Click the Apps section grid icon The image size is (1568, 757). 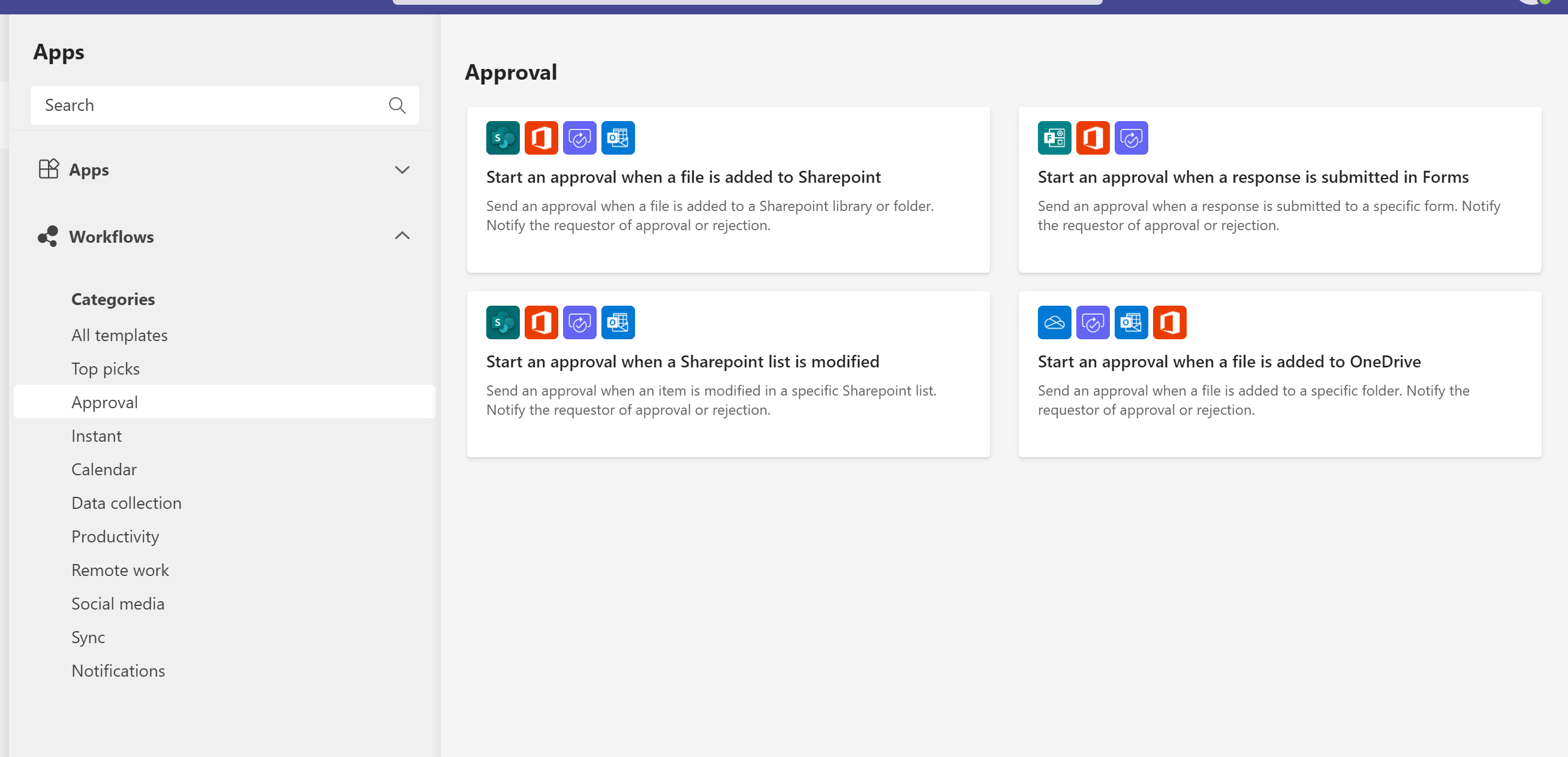48,169
